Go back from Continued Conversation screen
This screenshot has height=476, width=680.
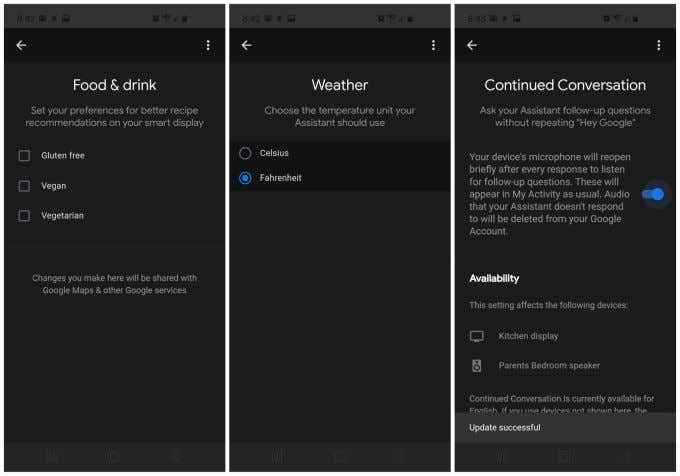pos(472,45)
